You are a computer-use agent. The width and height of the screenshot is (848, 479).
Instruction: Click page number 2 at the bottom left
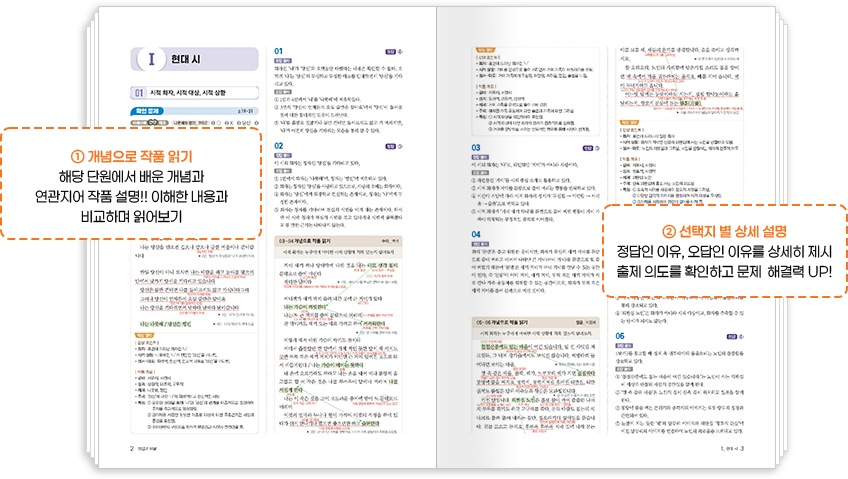click(131, 448)
